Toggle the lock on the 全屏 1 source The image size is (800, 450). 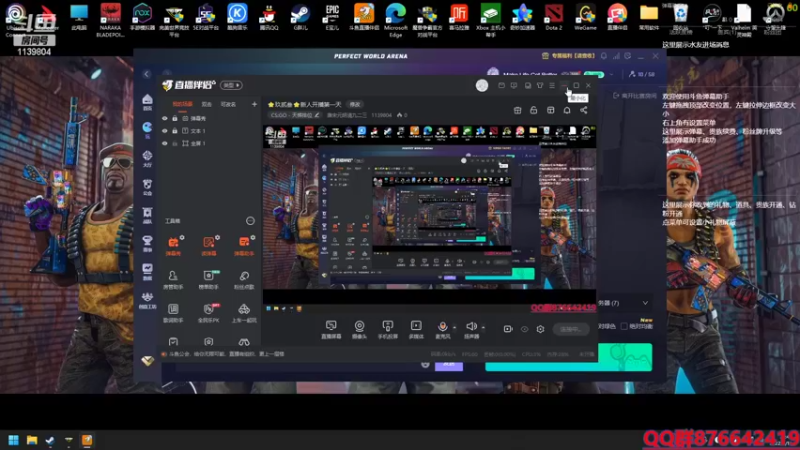click(x=174, y=144)
